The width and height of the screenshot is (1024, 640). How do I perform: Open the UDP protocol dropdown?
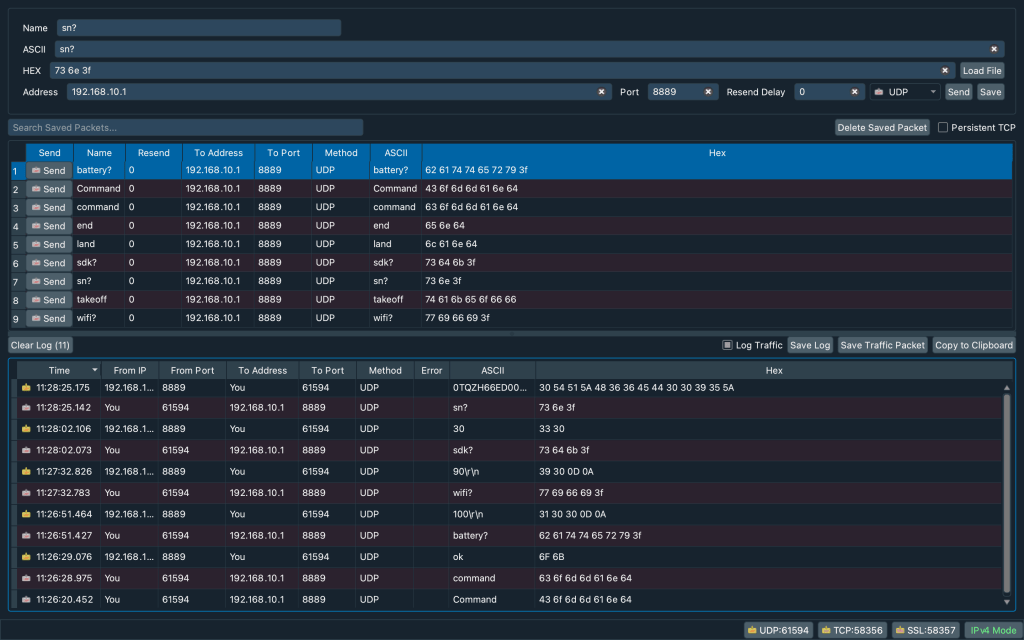[905, 92]
